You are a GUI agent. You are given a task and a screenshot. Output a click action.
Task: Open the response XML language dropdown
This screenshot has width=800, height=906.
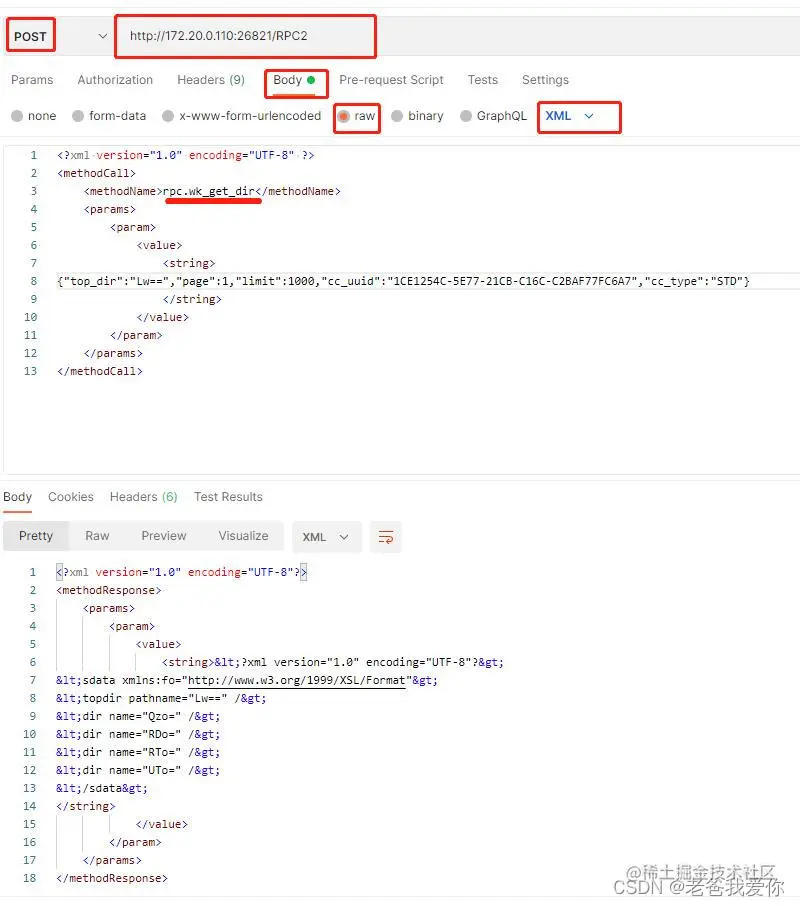(x=326, y=536)
